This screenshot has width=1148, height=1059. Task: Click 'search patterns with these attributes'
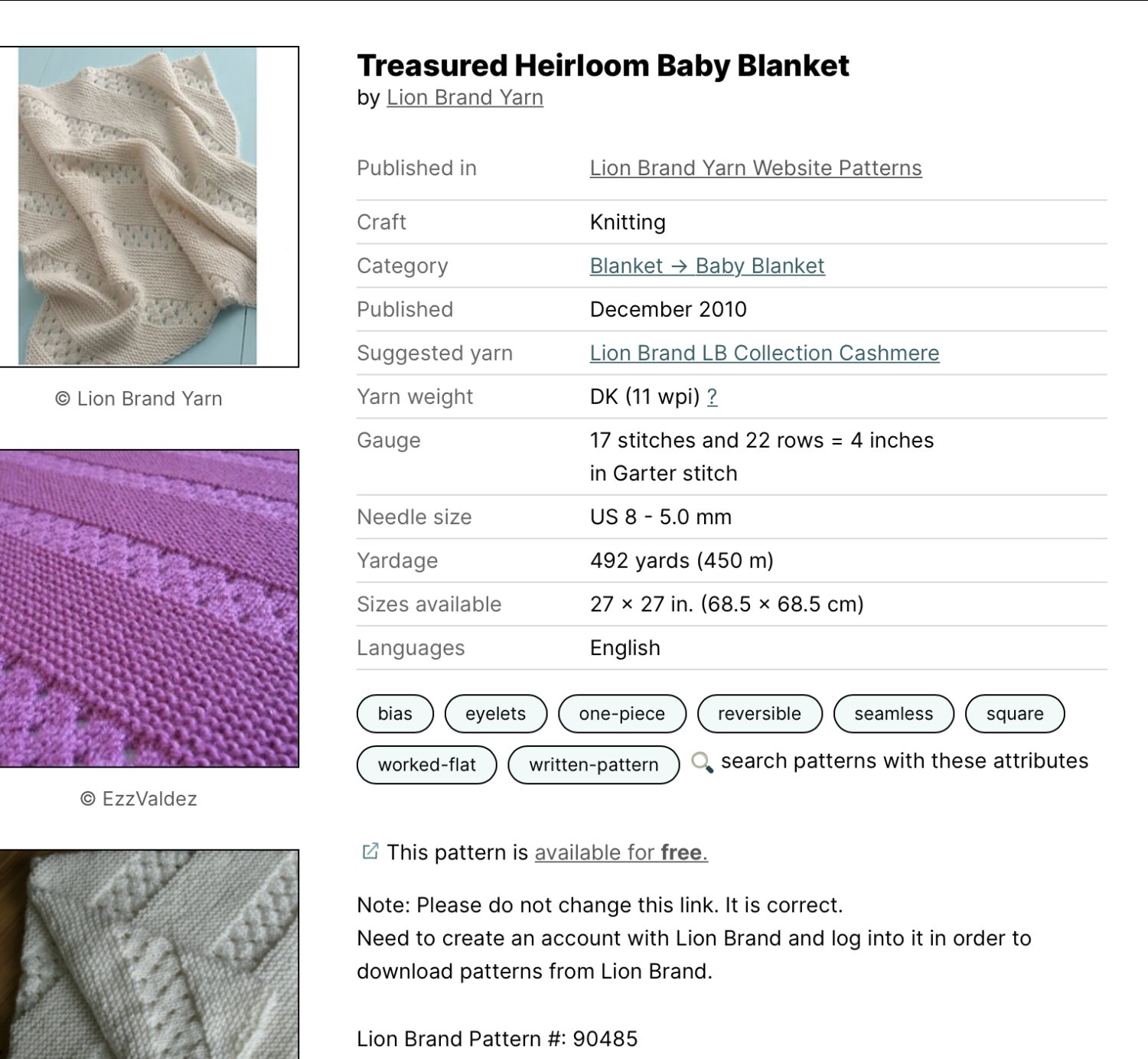905,761
